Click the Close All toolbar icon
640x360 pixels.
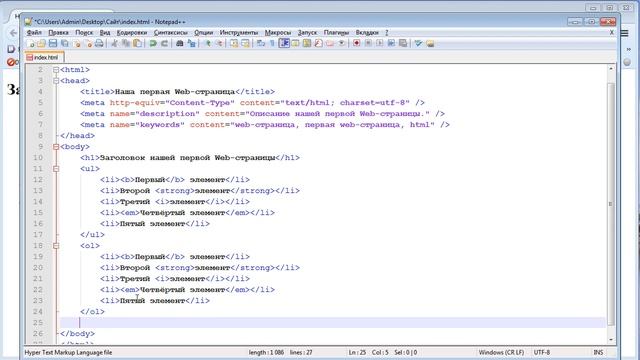point(88,43)
